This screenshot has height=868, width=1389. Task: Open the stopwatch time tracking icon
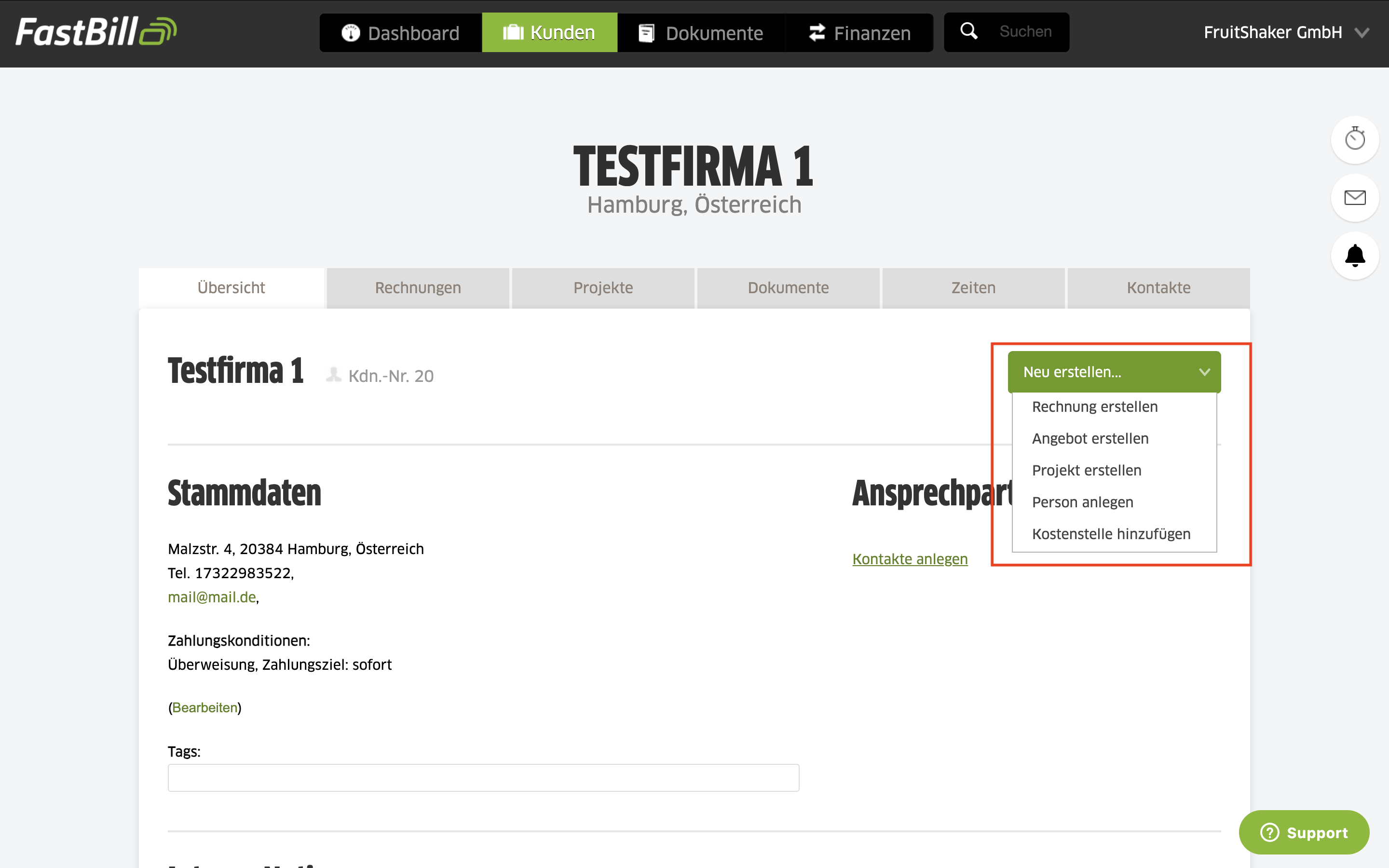coord(1355,139)
